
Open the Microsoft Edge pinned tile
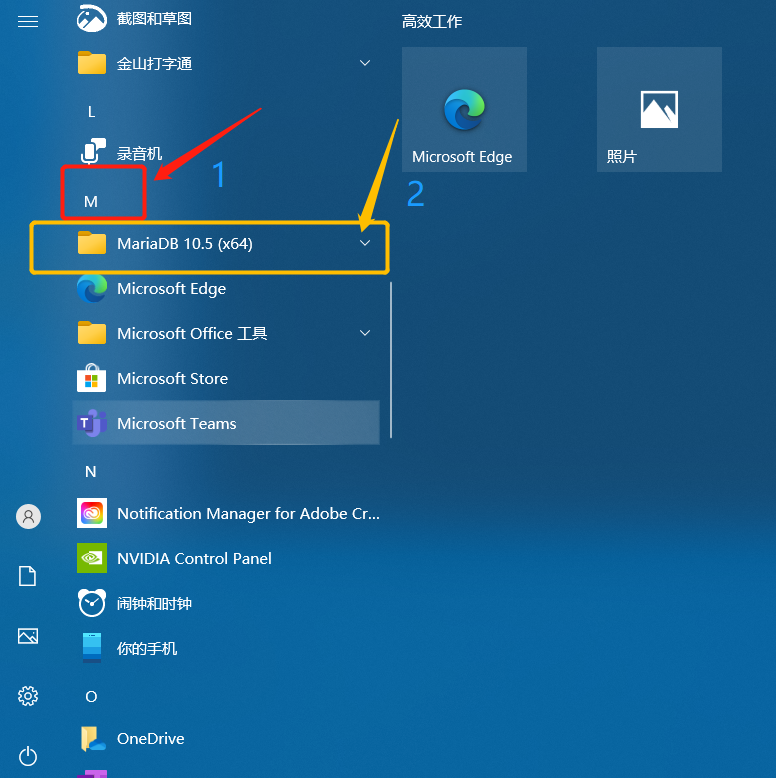click(464, 110)
